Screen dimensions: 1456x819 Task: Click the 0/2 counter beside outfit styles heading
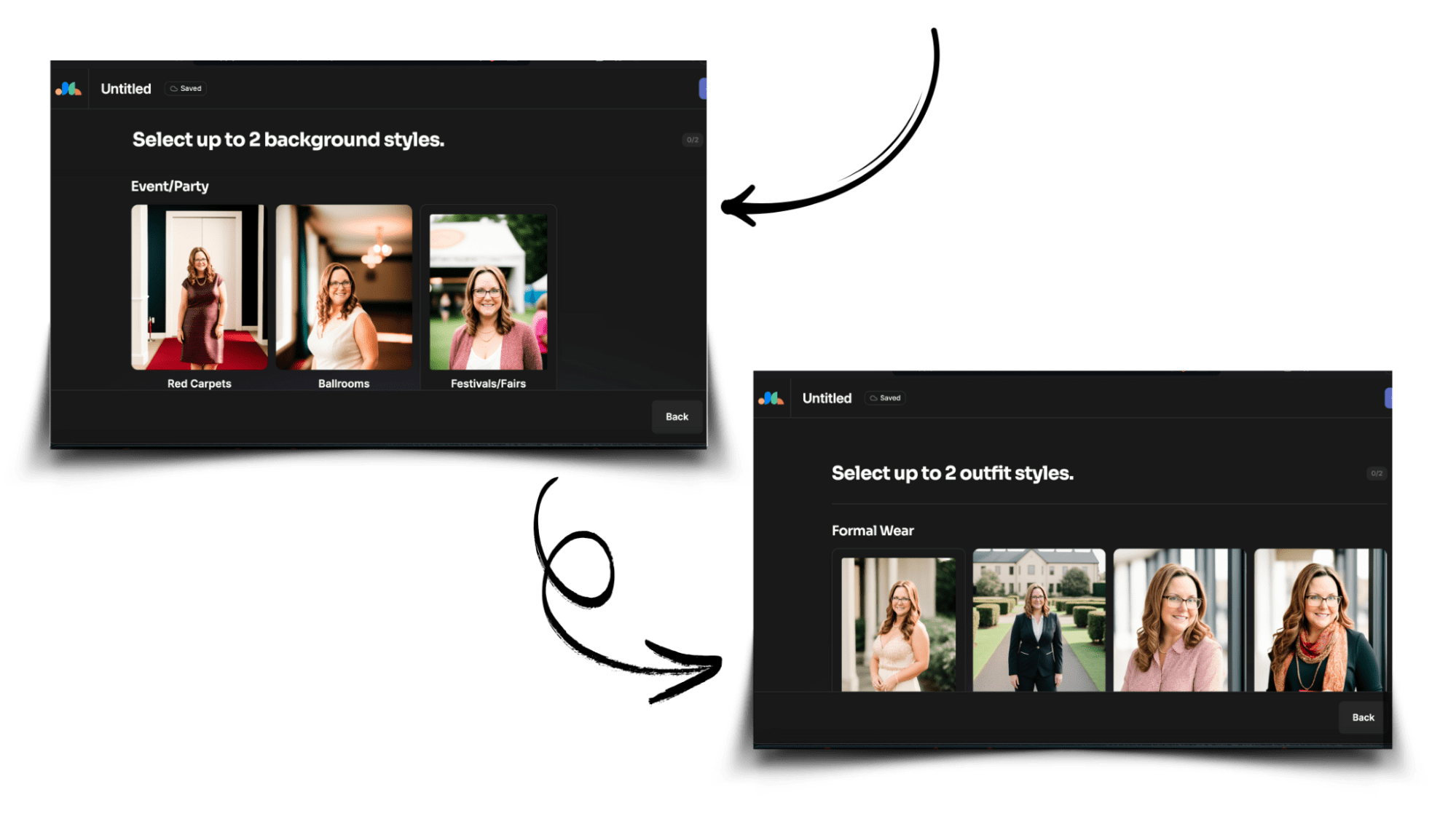click(1376, 473)
